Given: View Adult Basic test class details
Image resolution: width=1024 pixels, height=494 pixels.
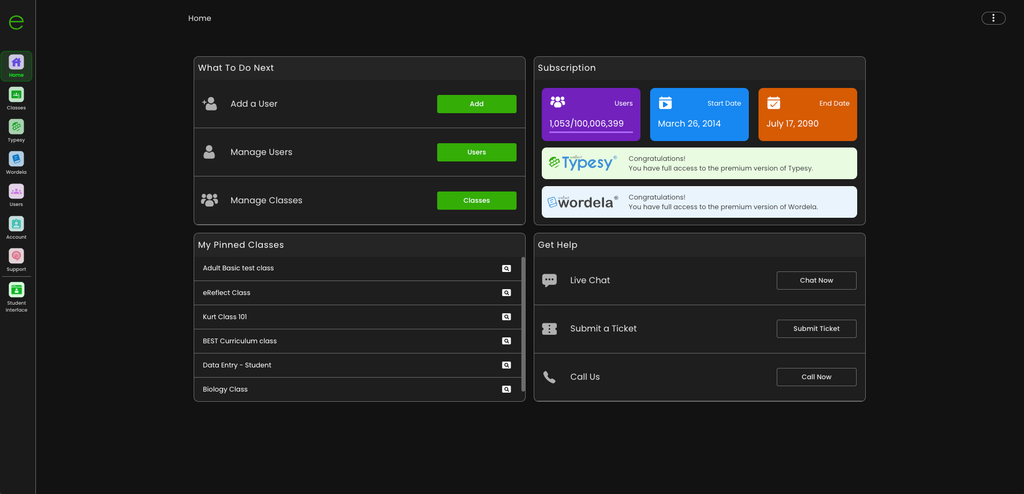Looking at the screenshot, I should [x=506, y=269].
